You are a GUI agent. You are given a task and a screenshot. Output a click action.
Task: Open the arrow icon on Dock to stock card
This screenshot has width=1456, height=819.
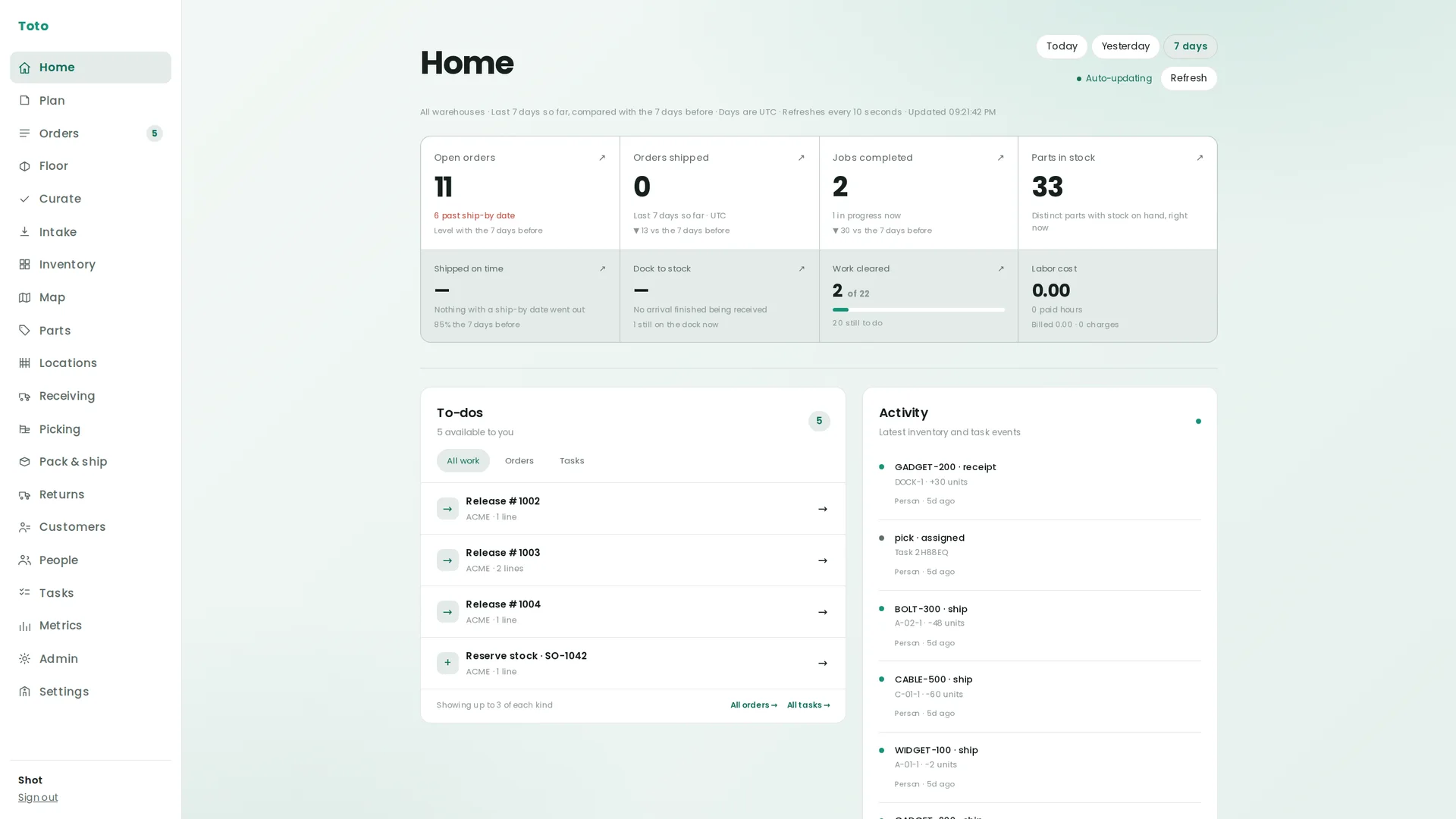point(801,268)
